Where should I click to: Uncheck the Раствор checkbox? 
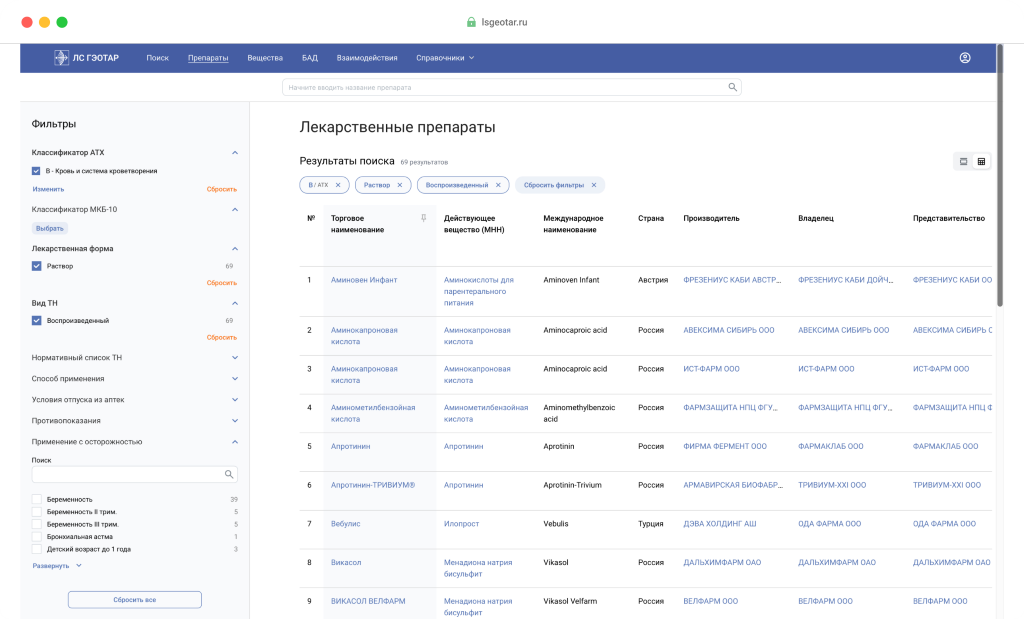click(x=36, y=266)
